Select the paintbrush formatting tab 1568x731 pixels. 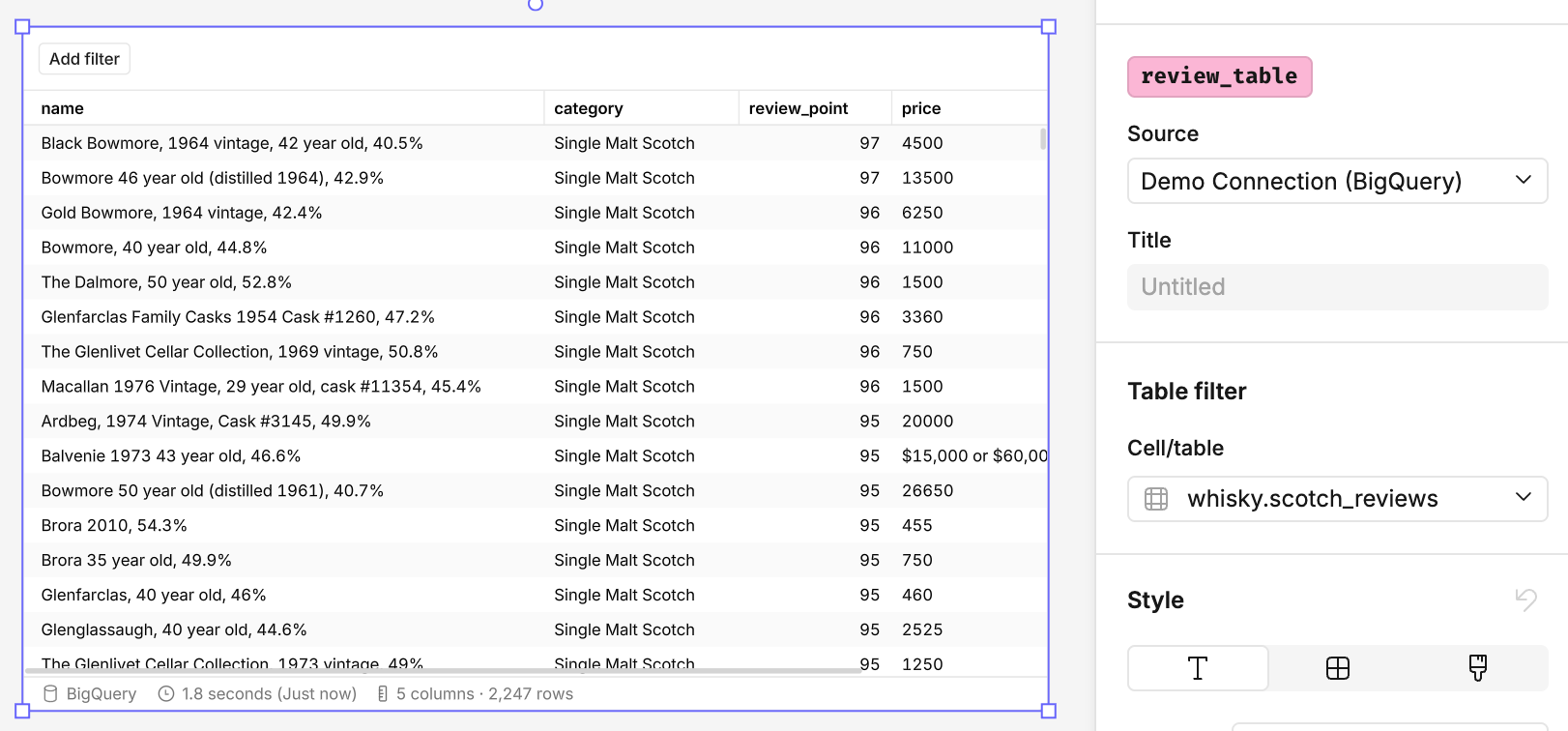coord(1477,668)
